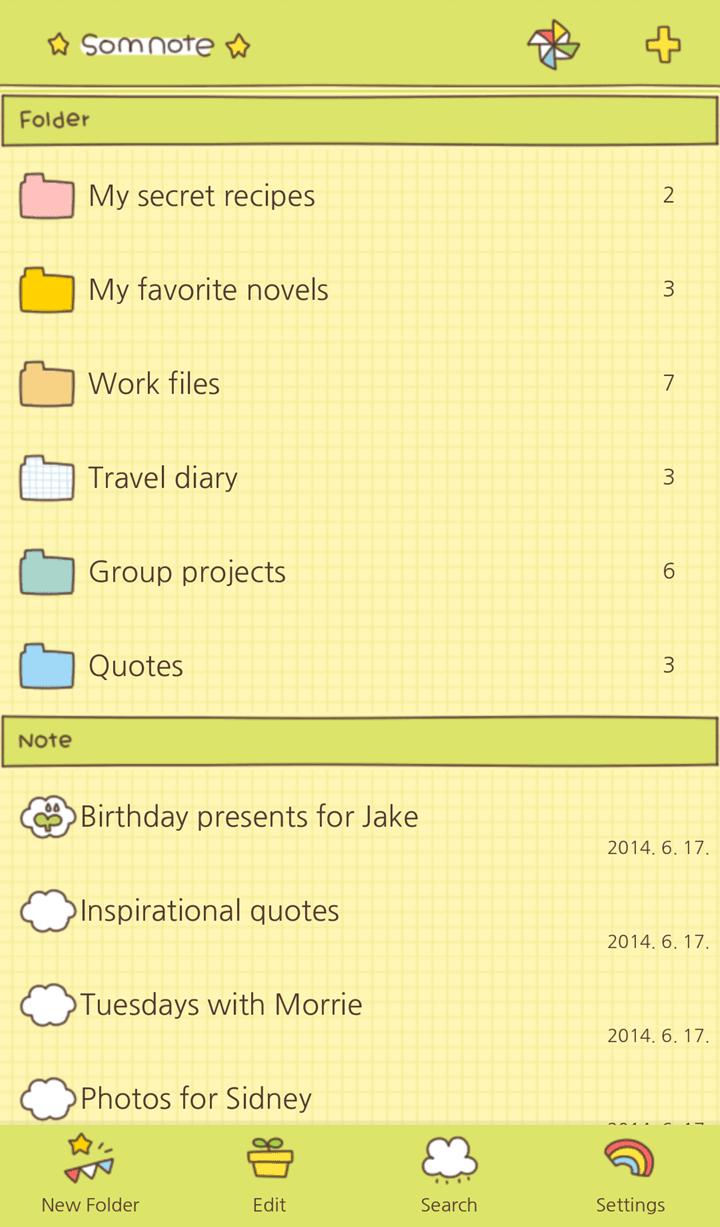Open the Photos for Sidney note

pyautogui.click(x=196, y=1099)
